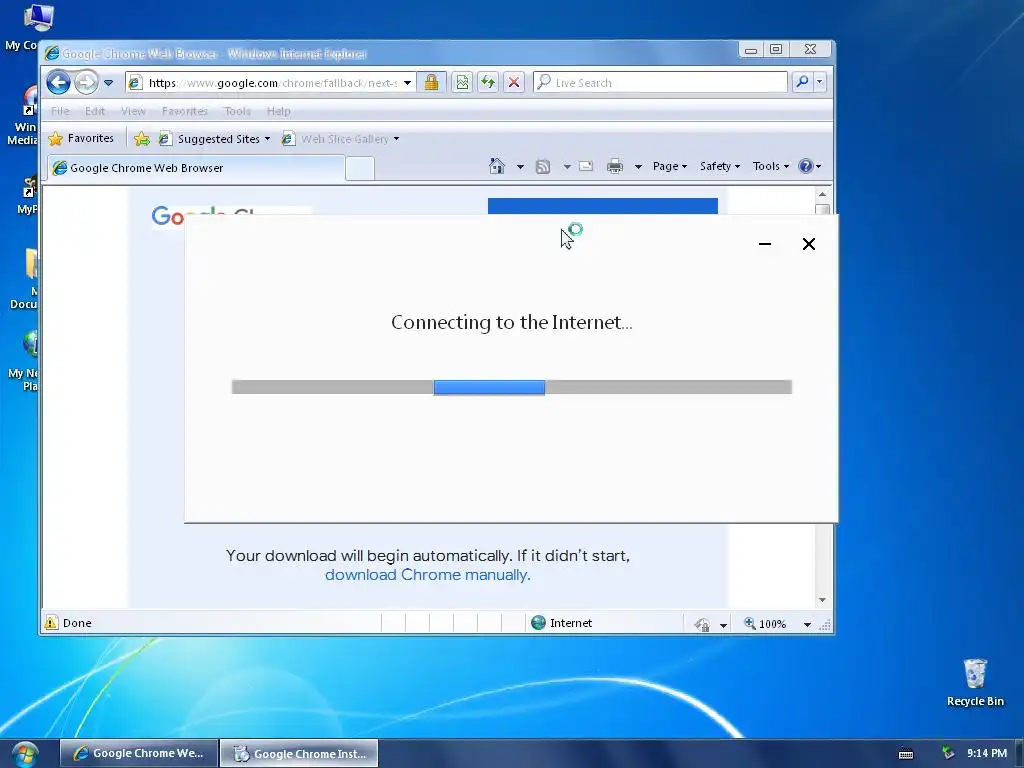Screen dimensions: 1024x768
Task: Click the network tray icon
Action: tap(948, 754)
